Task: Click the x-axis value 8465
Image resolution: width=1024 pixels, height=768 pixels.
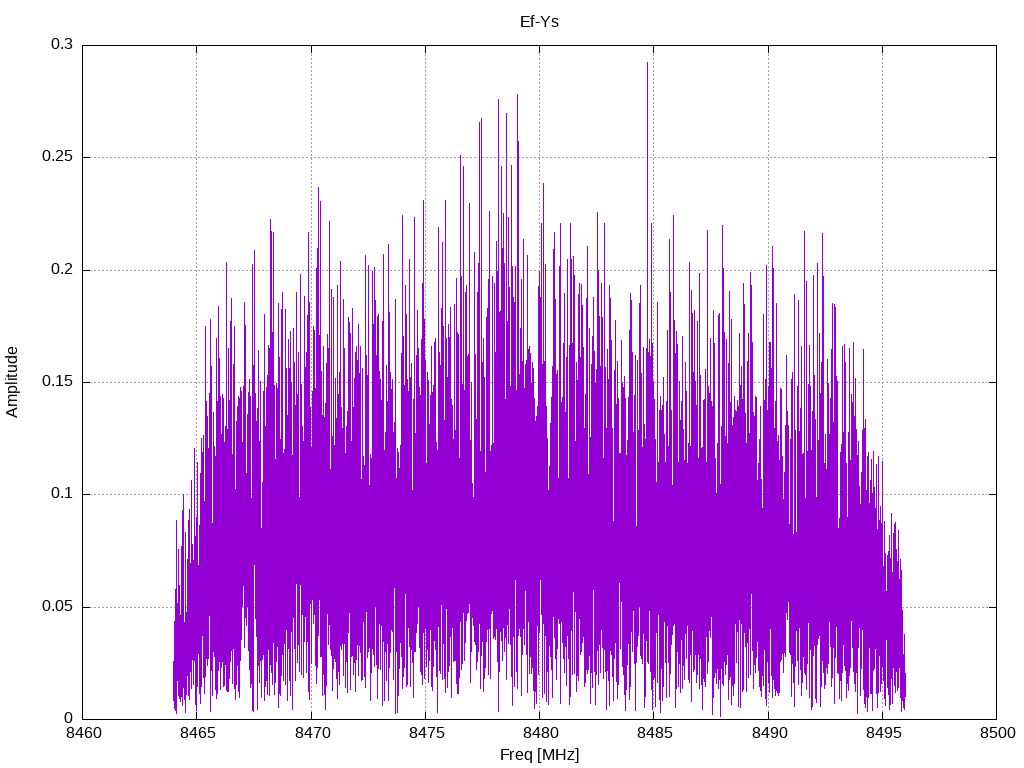Action: pyautogui.click(x=197, y=733)
